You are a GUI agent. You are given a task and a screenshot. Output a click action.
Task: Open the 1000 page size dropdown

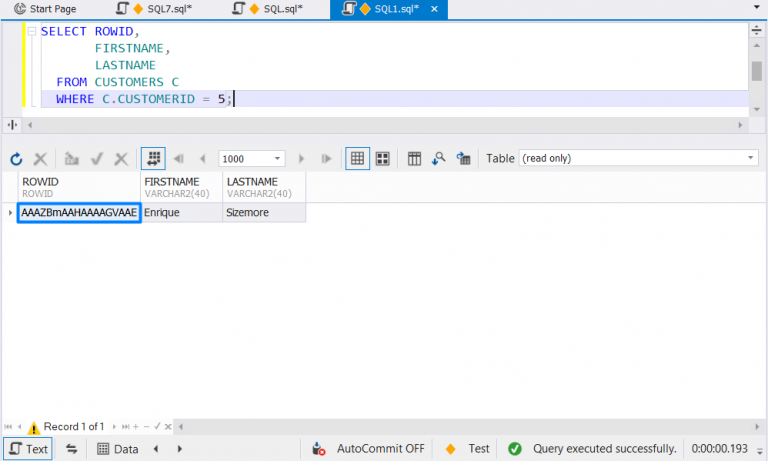click(277, 159)
